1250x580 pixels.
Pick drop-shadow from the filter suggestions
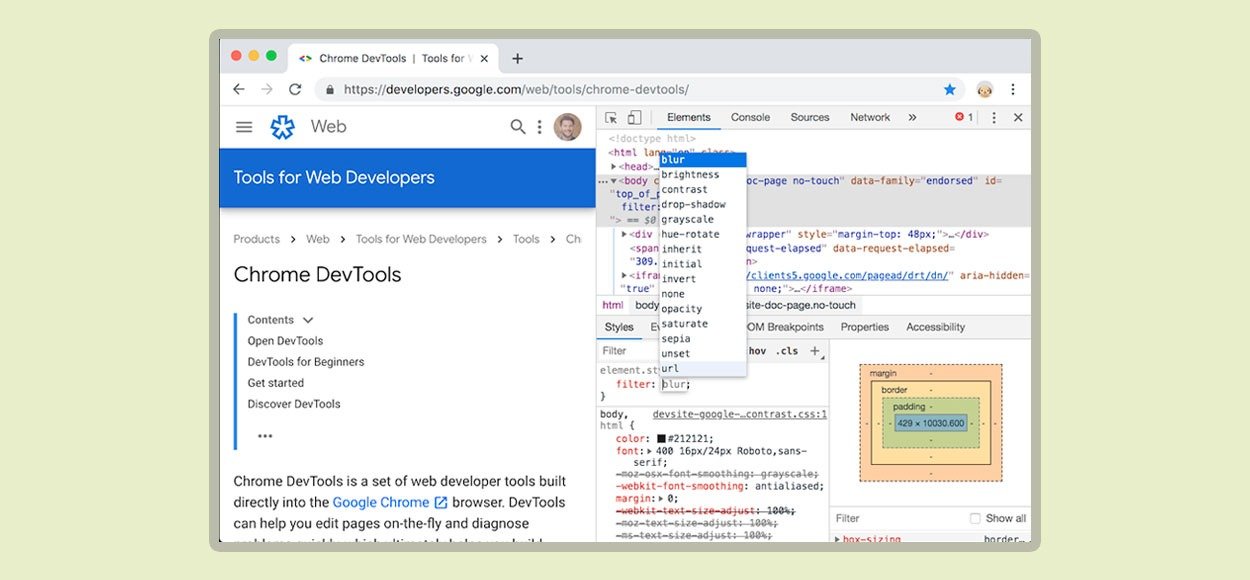703,205
